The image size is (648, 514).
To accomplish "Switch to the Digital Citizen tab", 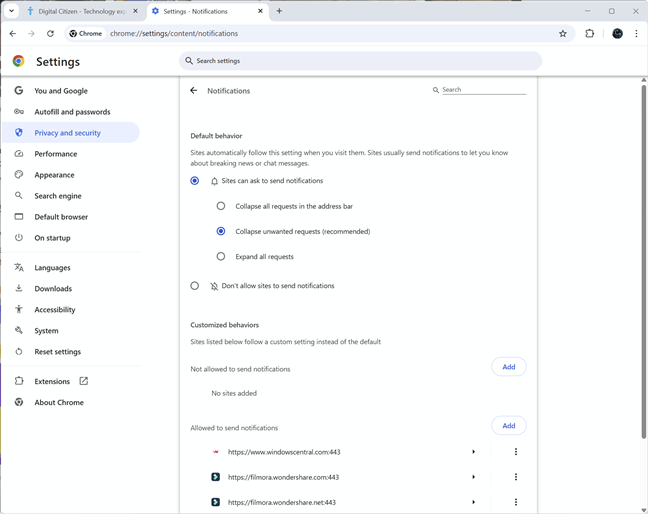I will pos(83,12).
